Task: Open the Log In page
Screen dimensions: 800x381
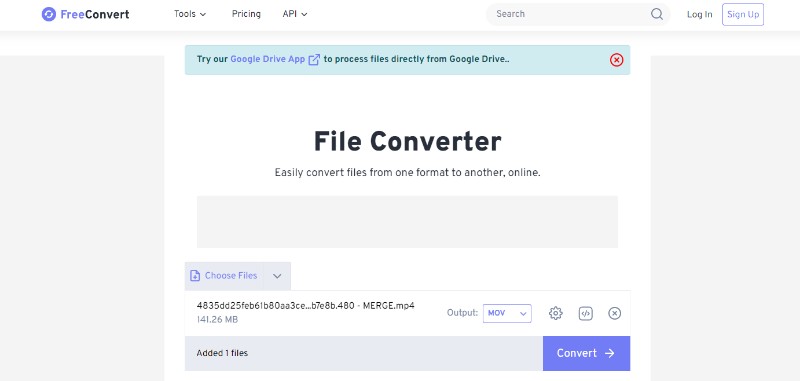Action: 699,14
